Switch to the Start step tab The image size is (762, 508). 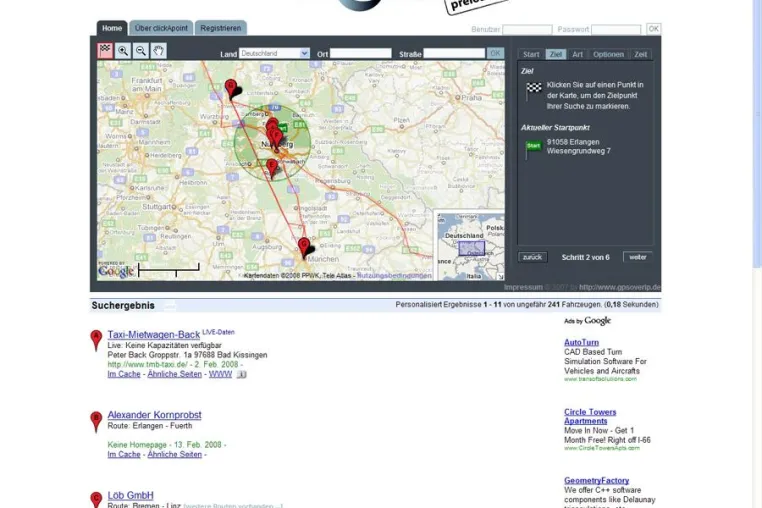531,54
